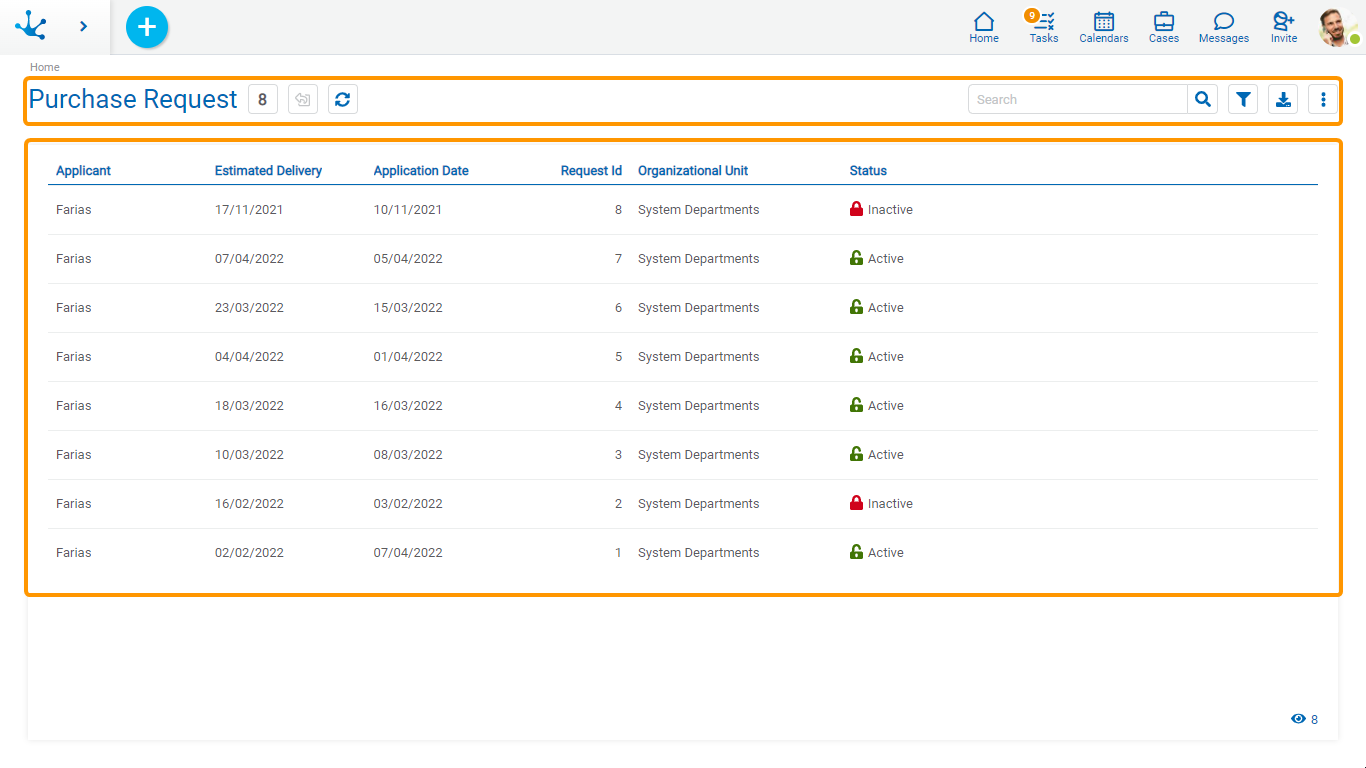Click the Inactive status of request 2
1366x768 pixels.
tap(890, 504)
